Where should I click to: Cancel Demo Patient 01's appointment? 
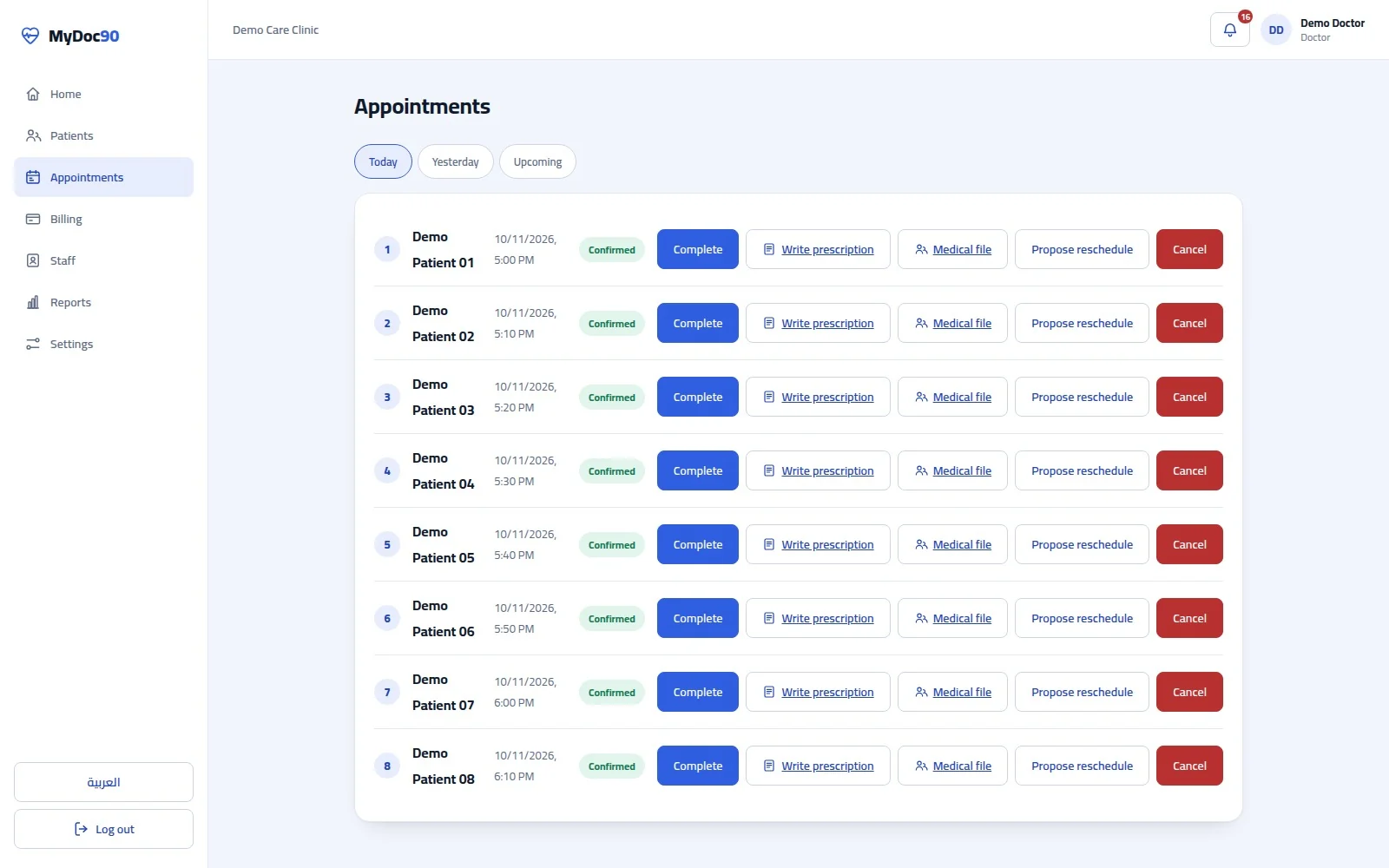coord(1189,249)
